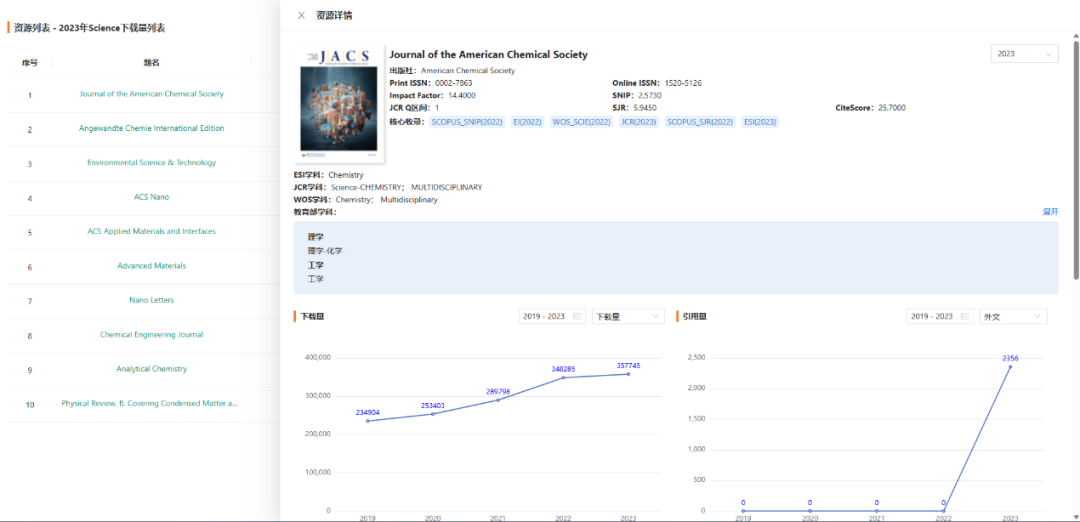Click the 2023 data point 357745
This screenshot has height=522, width=1080.
[x=629, y=373]
